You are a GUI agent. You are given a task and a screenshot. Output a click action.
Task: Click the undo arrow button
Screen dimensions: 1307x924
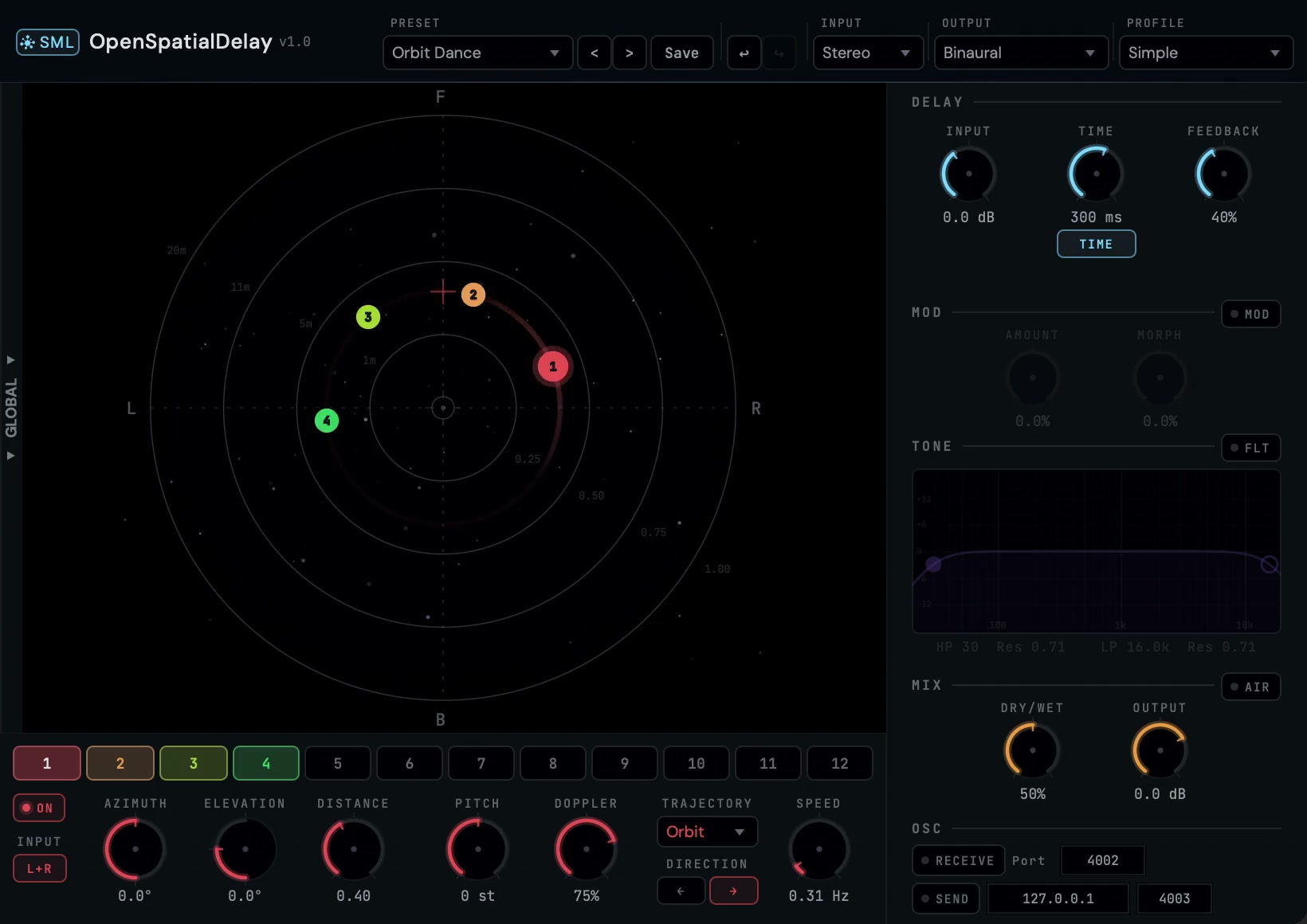click(744, 53)
